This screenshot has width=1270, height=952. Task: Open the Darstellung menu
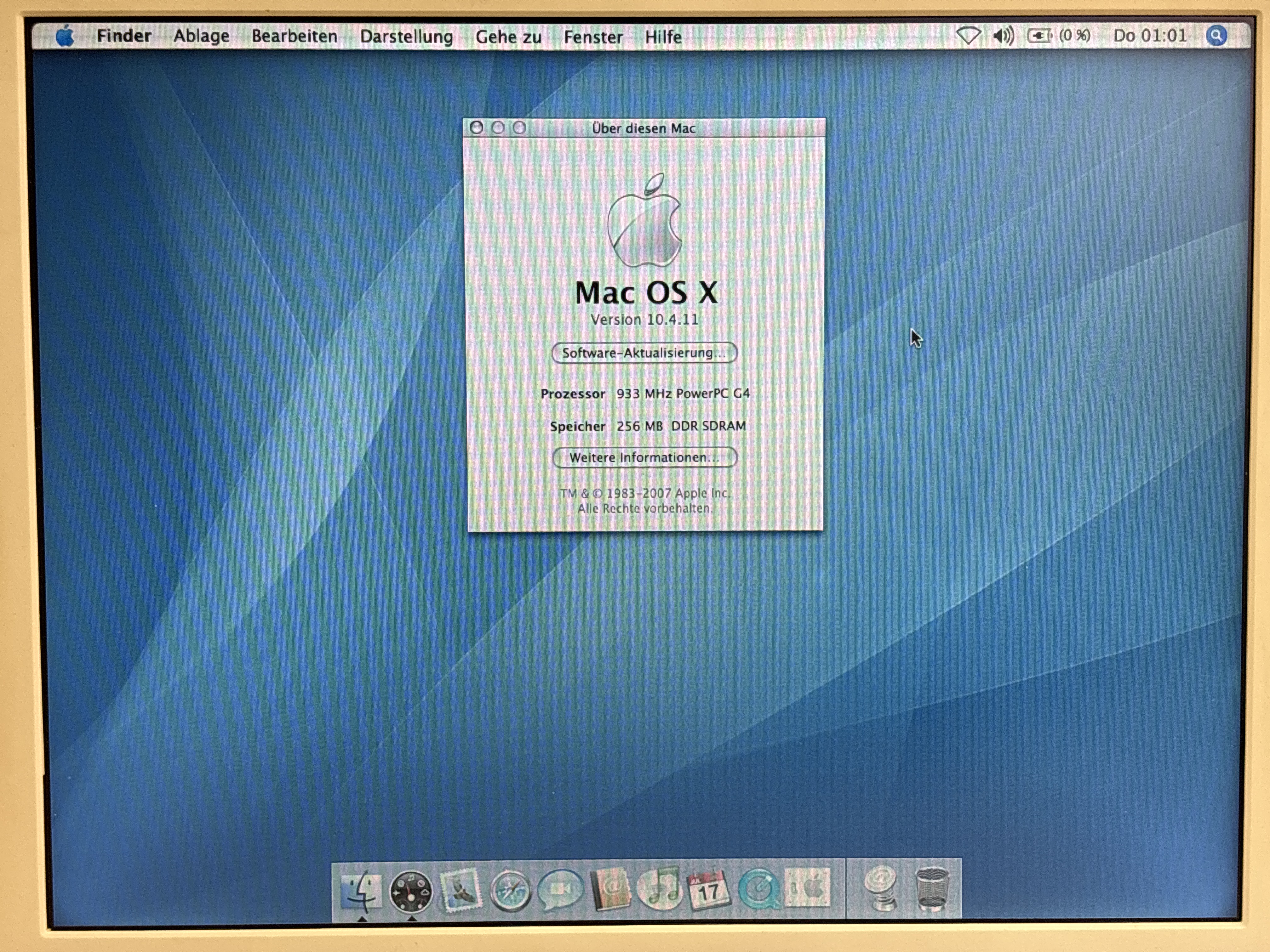click(x=407, y=37)
